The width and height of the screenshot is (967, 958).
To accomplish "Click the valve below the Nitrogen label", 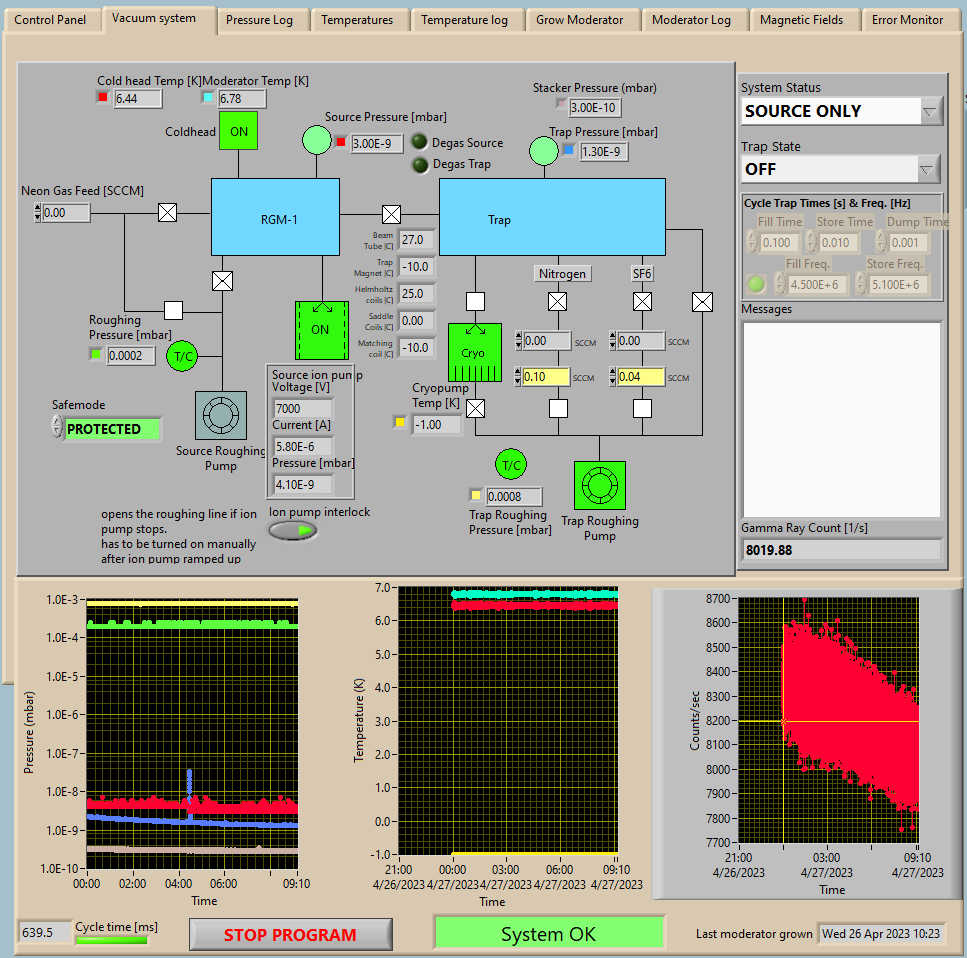I will 558,301.
